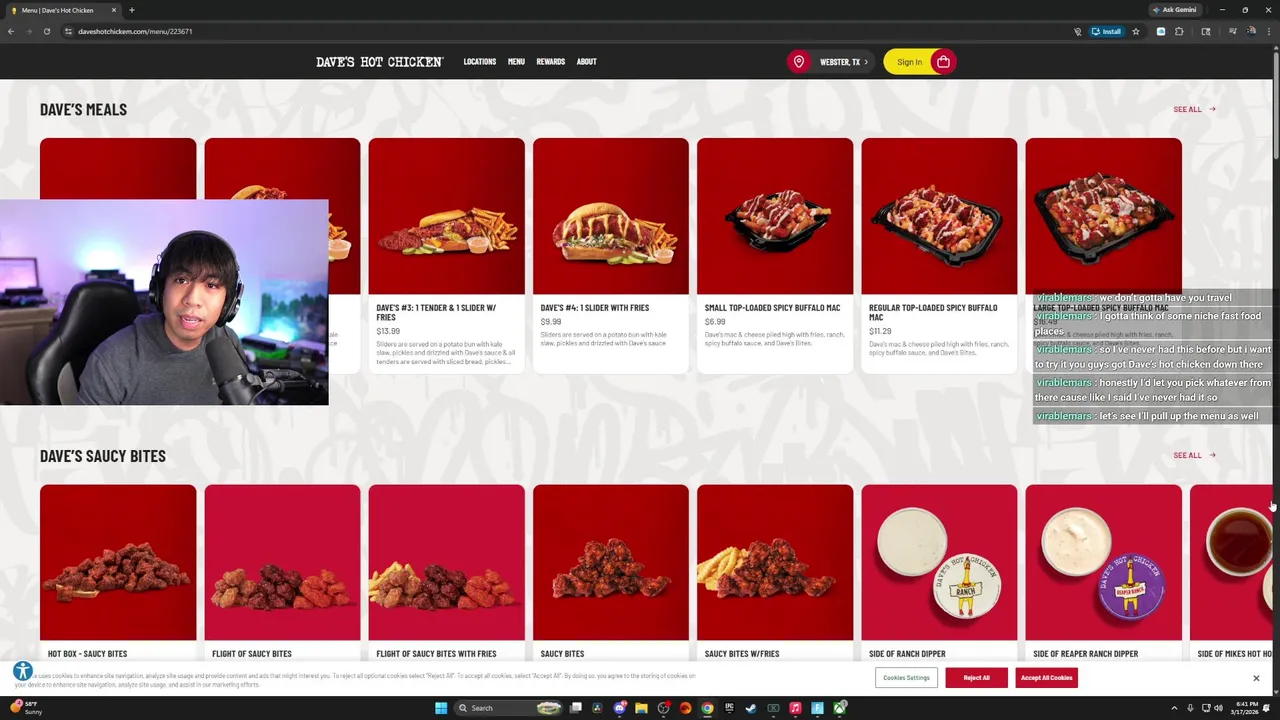Reload the page
Image resolution: width=1280 pixels, height=720 pixels.
click(46, 31)
